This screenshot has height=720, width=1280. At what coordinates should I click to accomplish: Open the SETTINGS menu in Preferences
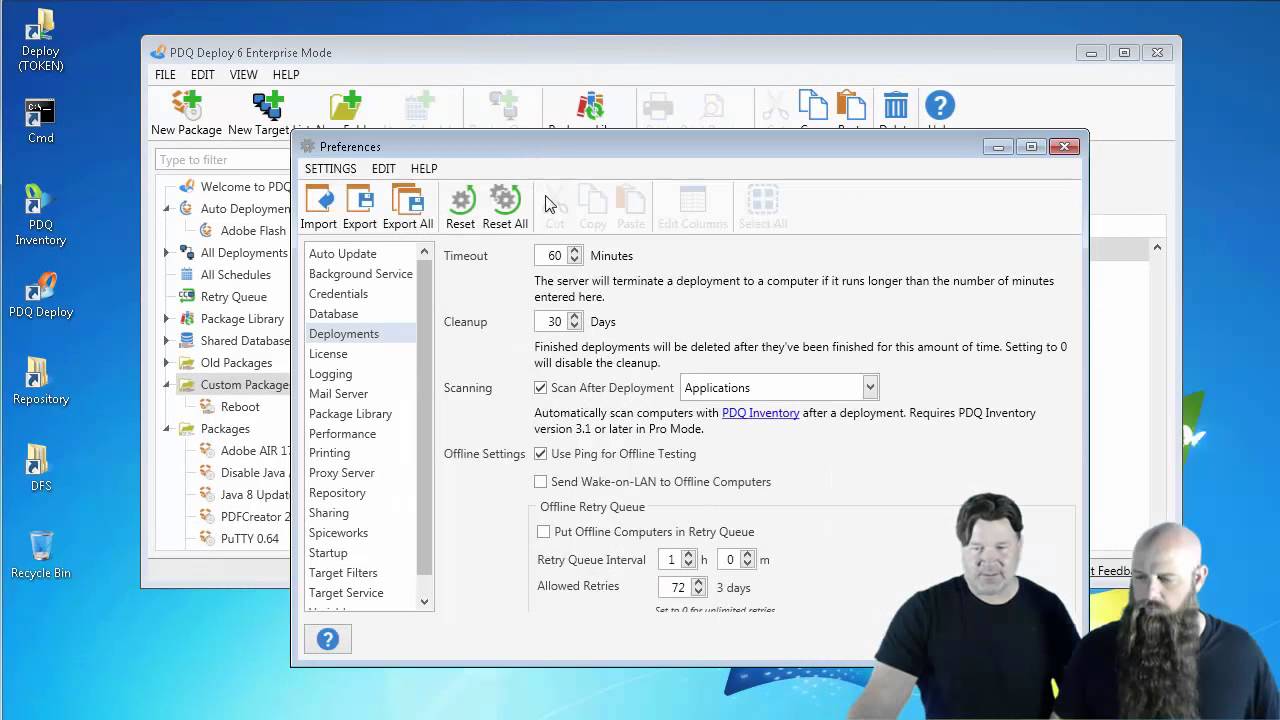[x=330, y=169]
